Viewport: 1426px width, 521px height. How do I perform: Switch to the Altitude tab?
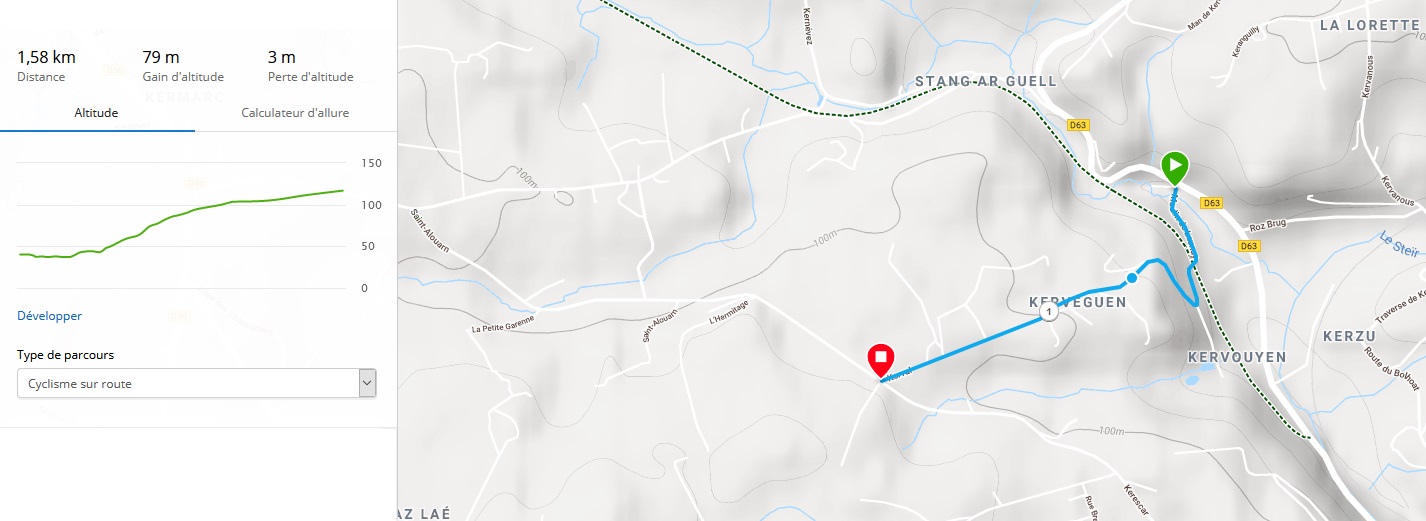click(x=97, y=113)
